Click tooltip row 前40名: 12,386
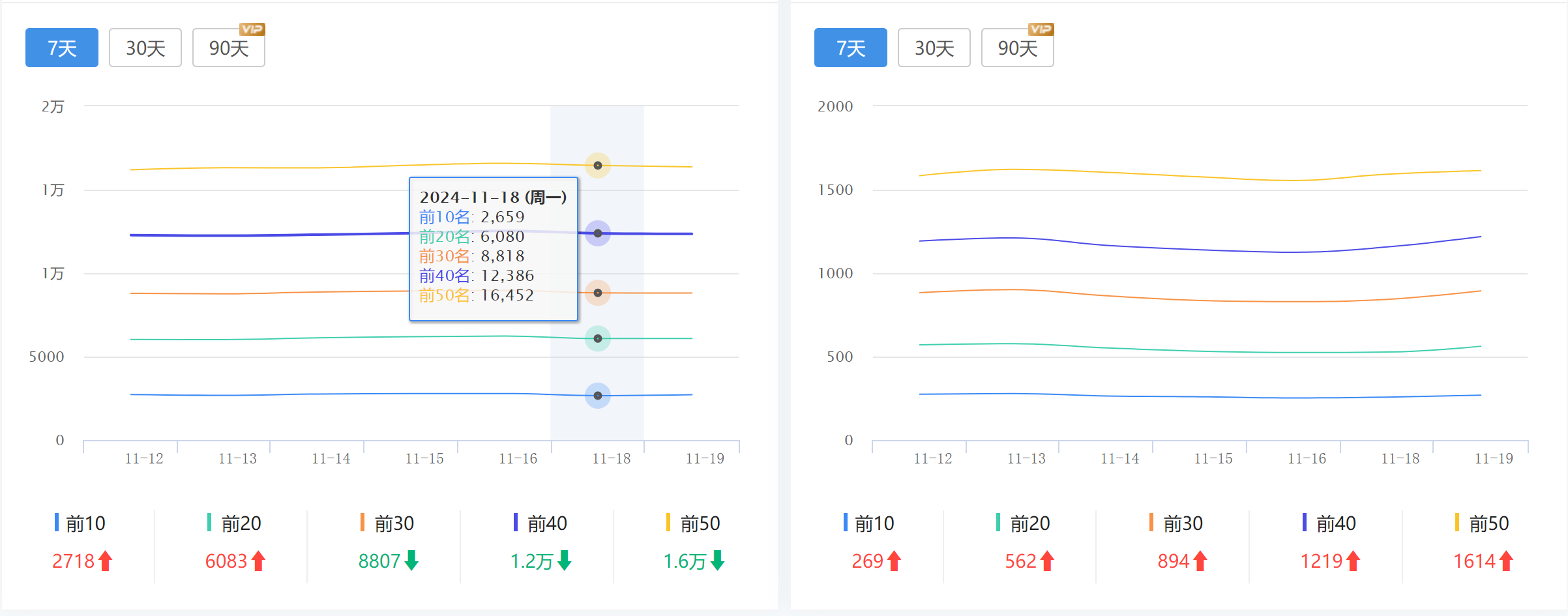1568x616 pixels. [477, 276]
